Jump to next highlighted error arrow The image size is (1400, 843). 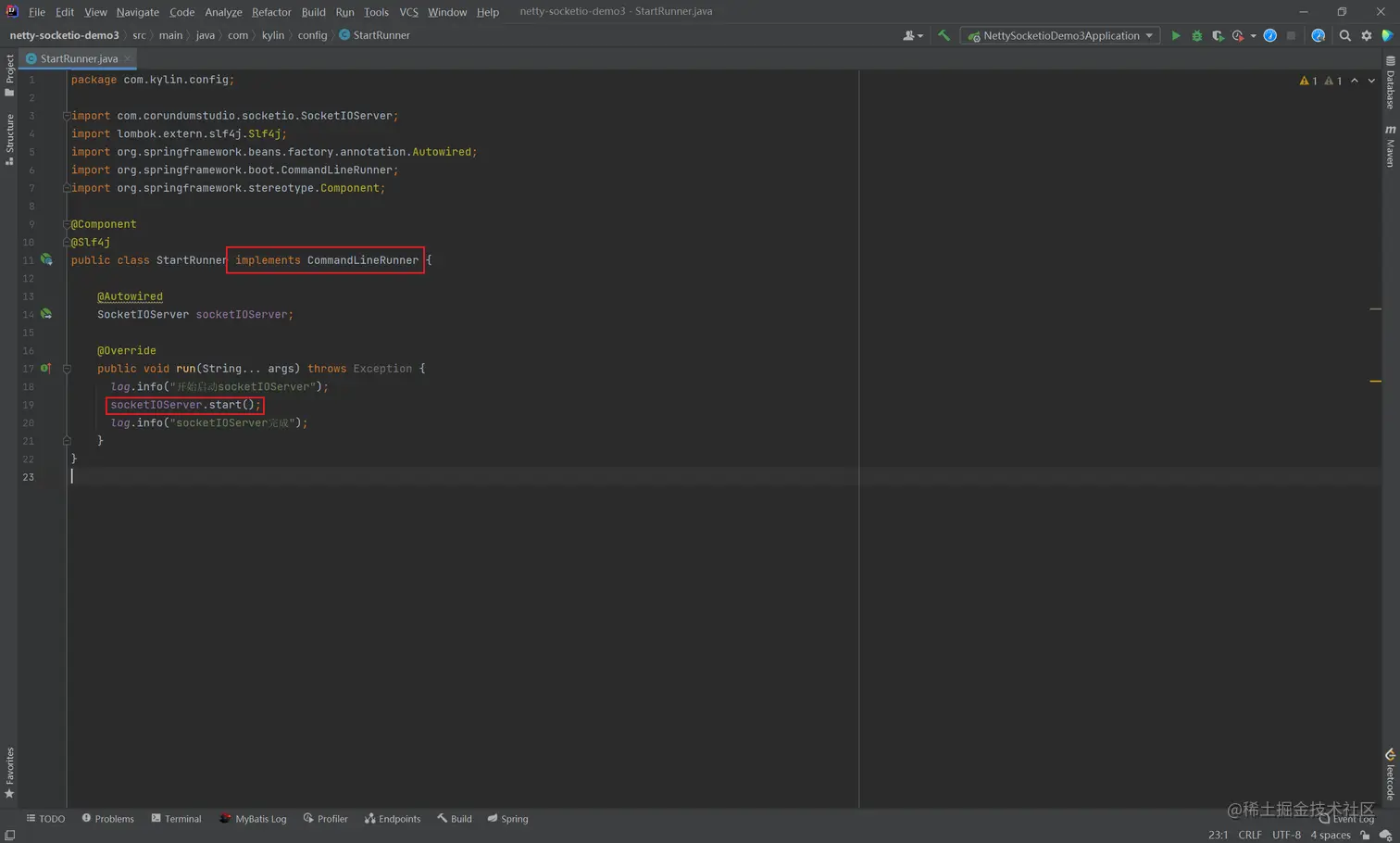pos(1371,81)
